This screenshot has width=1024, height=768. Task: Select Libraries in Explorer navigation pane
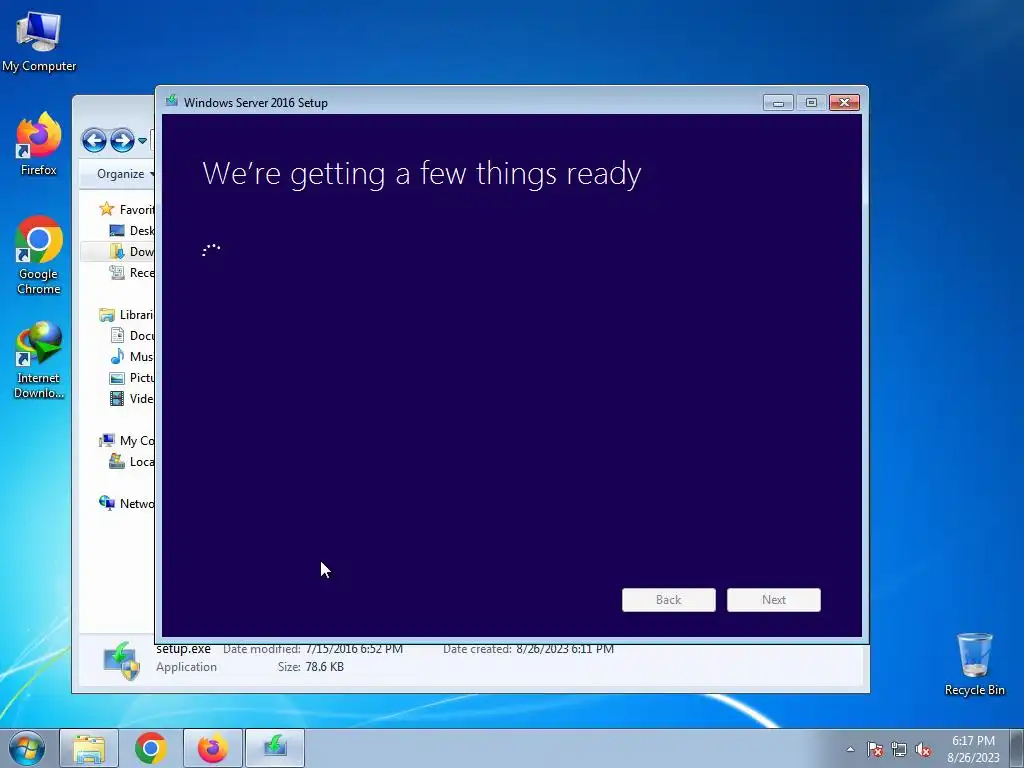[127, 315]
